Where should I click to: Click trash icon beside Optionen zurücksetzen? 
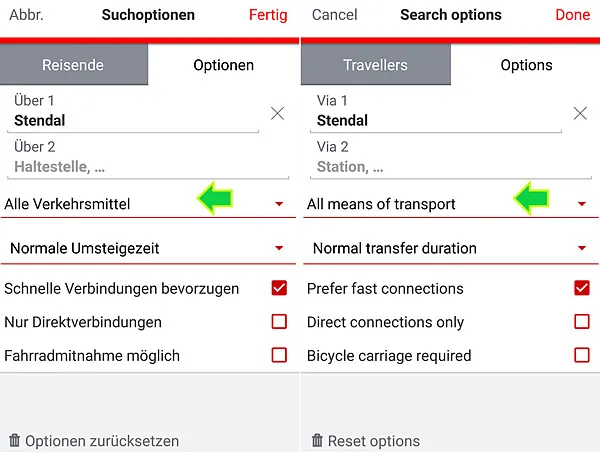click(x=14, y=440)
